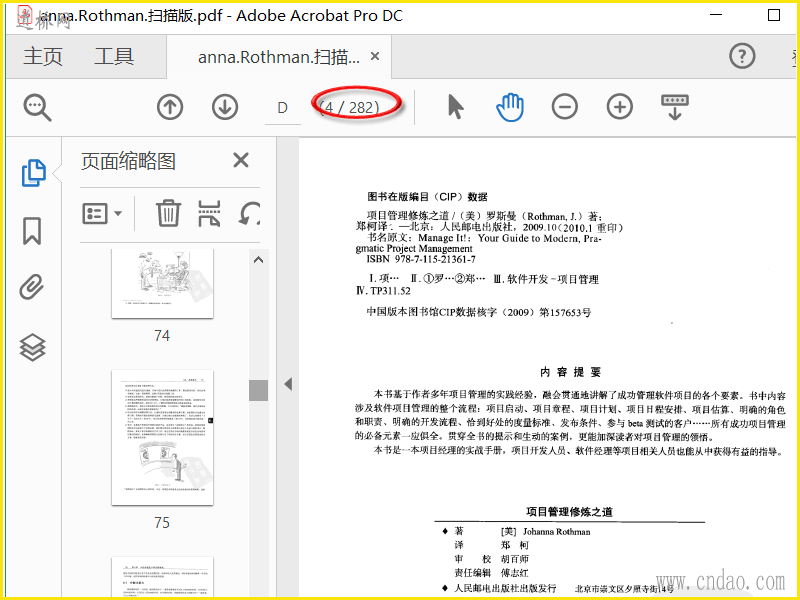Go to next page with down arrow

(x=225, y=108)
